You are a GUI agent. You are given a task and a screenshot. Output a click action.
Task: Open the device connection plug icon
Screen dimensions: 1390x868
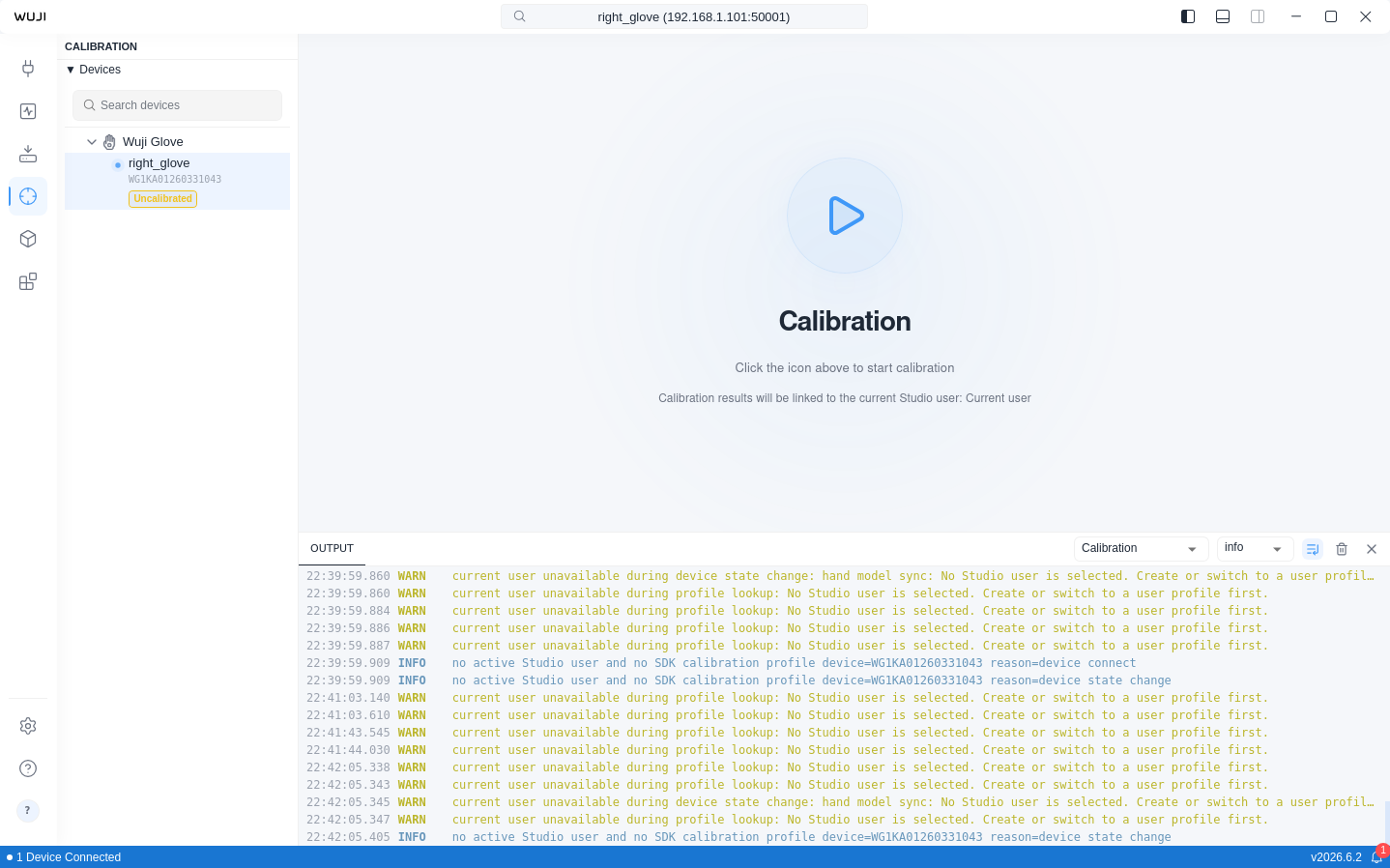[x=28, y=69]
